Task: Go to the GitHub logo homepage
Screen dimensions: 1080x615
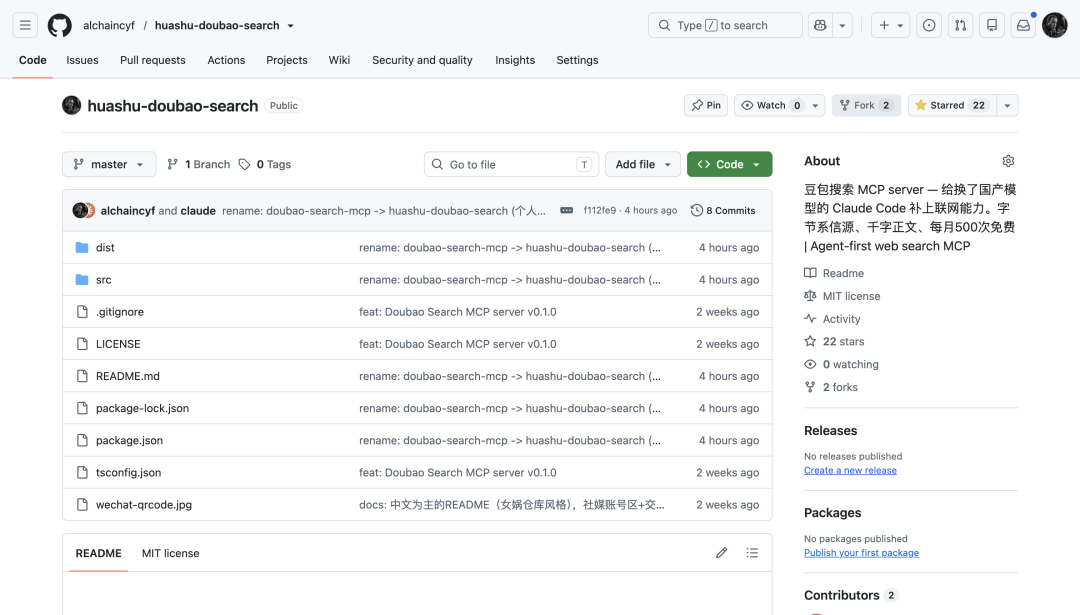Action: coord(59,25)
